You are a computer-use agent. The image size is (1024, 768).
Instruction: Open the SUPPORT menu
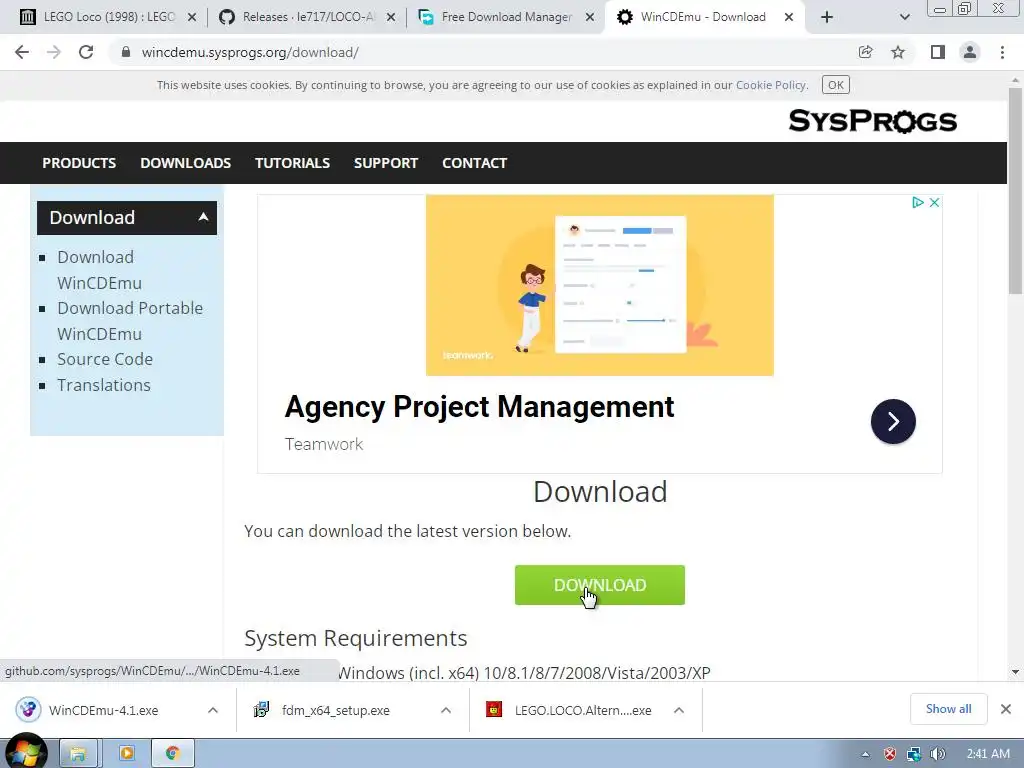click(x=386, y=163)
